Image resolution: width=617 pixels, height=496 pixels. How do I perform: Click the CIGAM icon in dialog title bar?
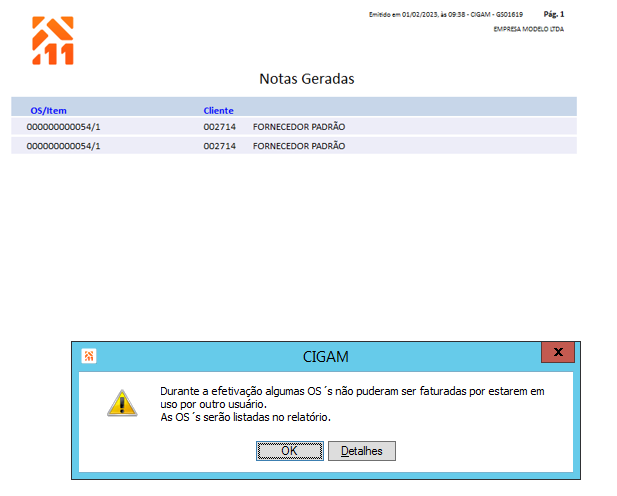pos(89,356)
